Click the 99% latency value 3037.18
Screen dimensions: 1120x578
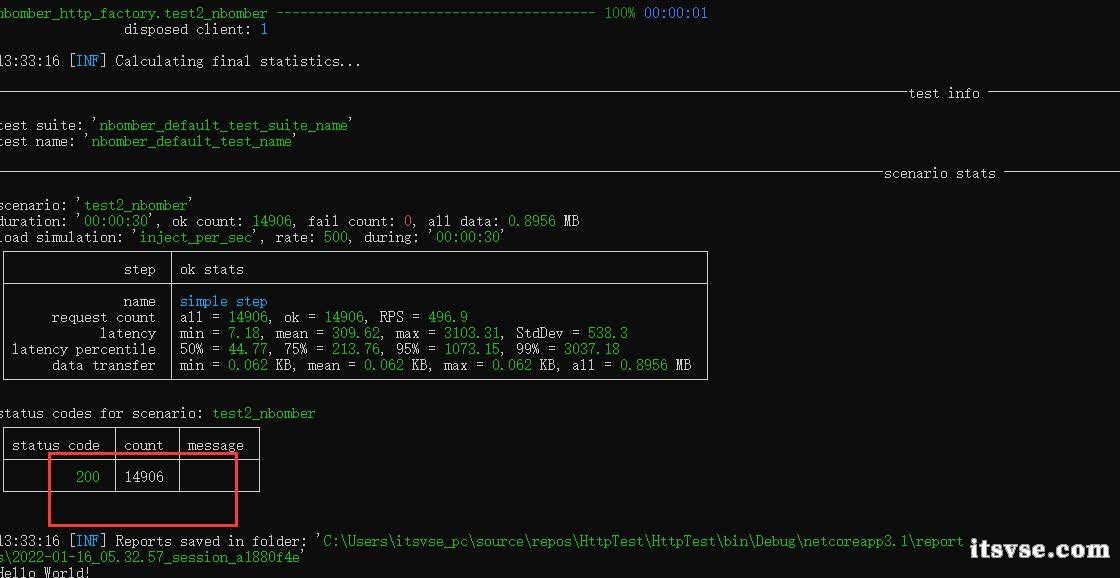(x=591, y=349)
